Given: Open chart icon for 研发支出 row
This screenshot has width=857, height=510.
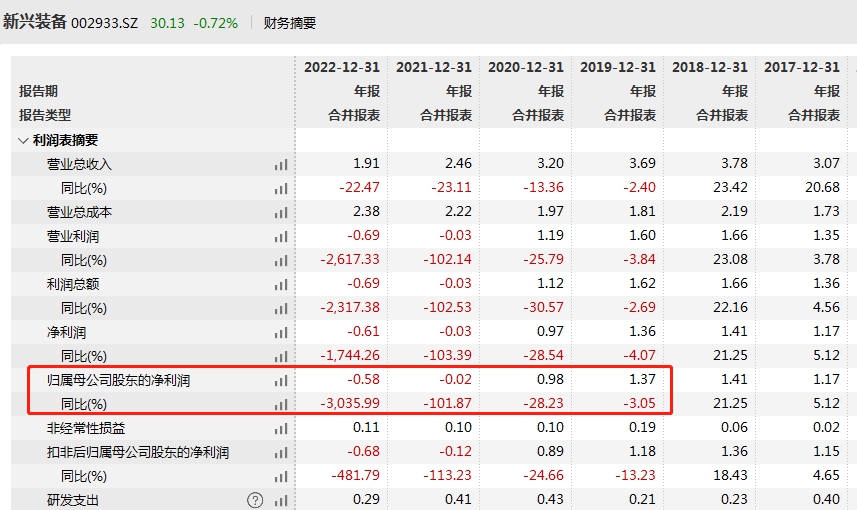Looking at the screenshot, I should tap(281, 500).
